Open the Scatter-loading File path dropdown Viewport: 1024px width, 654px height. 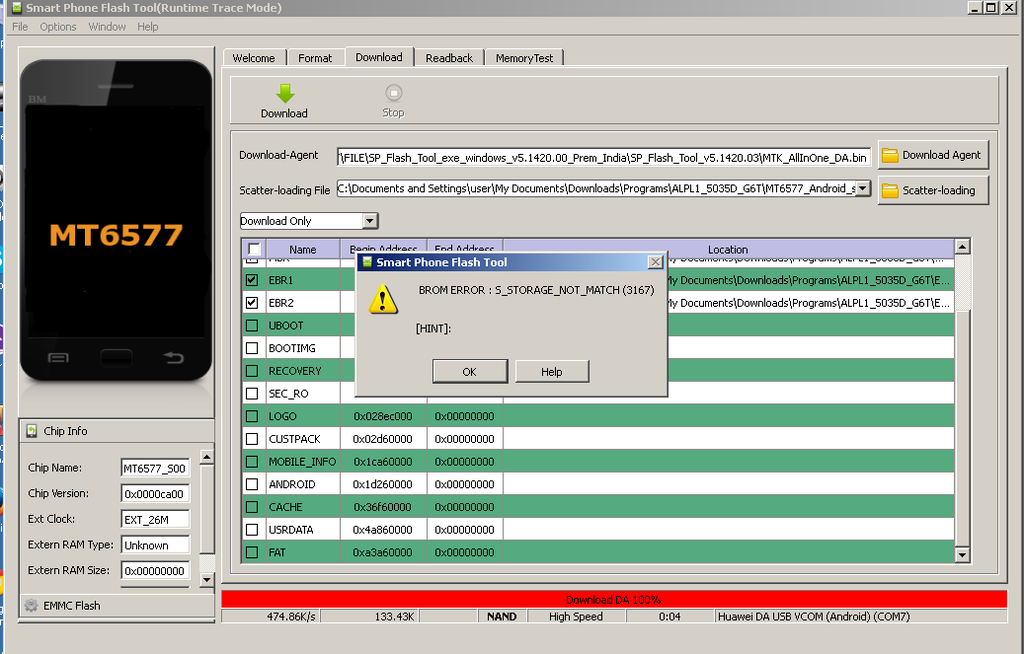pyautogui.click(x=863, y=189)
